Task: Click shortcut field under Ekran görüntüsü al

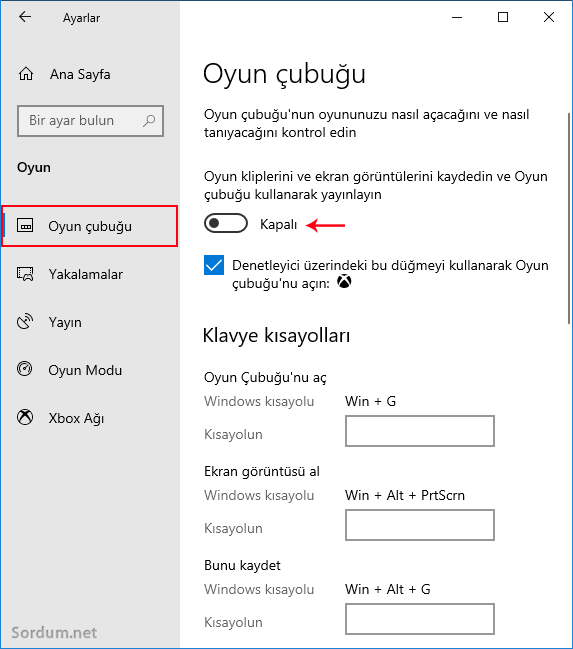Action: 420,525
